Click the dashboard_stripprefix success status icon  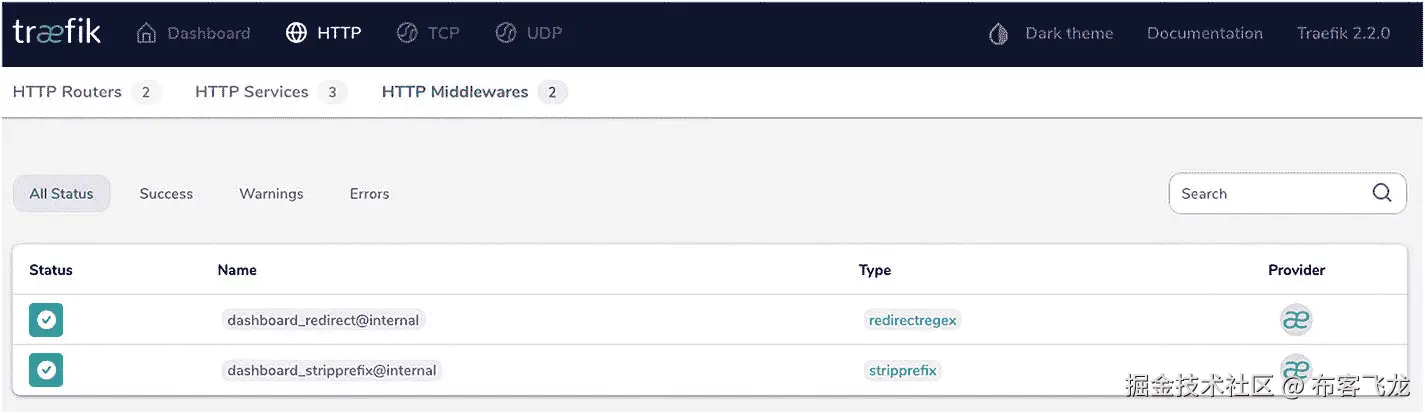tap(46, 370)
